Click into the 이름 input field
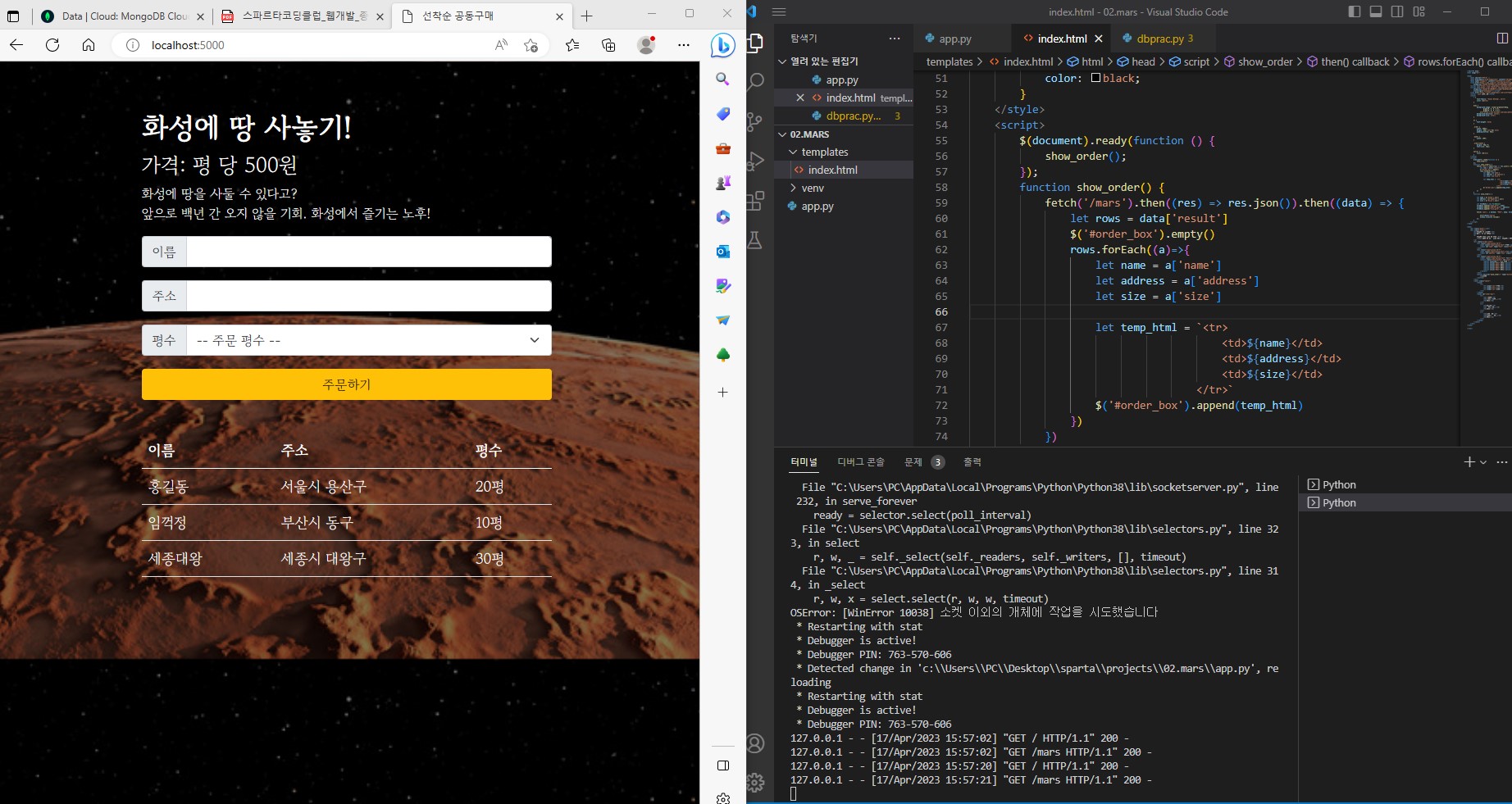 point(369,252)
